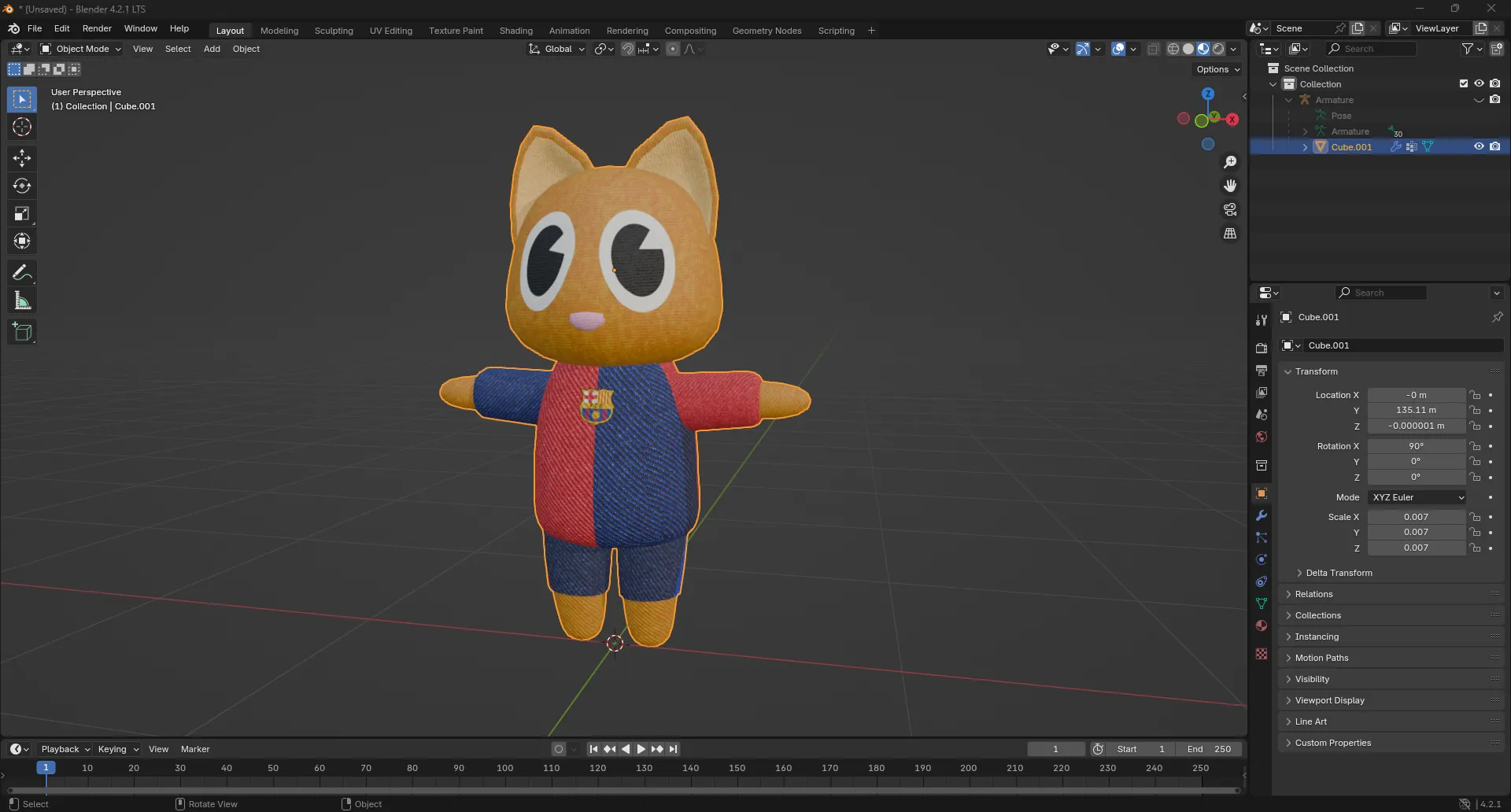Open the Render menu
The width and height of the screenshot is (1511, 812).
(97, 28)
